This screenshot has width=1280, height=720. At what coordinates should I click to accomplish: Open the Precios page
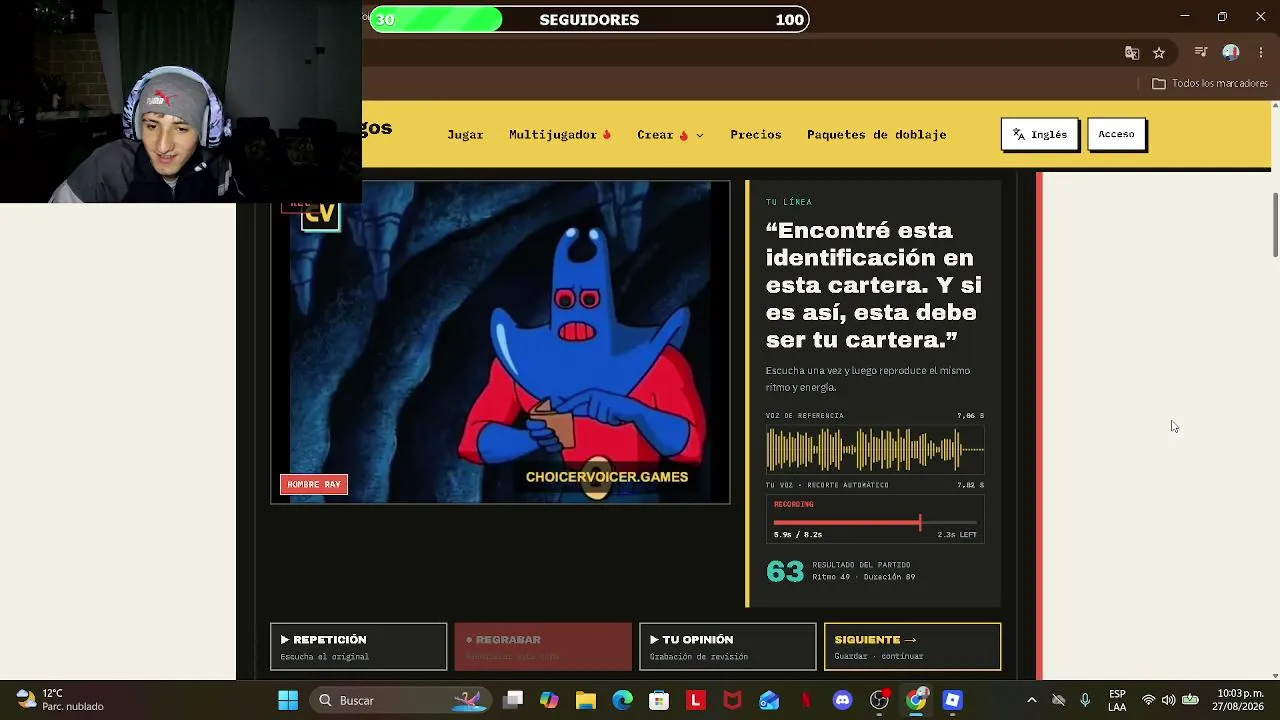(756, 135)
